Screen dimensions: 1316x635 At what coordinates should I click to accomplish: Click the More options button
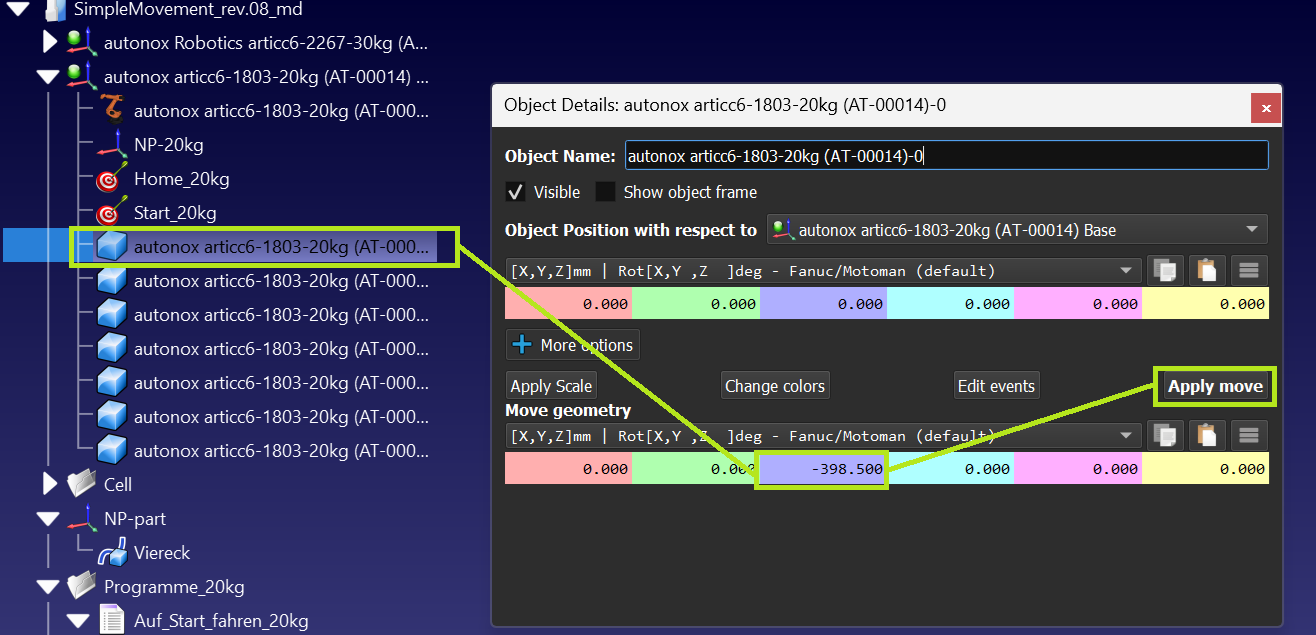tap(573, 345)
